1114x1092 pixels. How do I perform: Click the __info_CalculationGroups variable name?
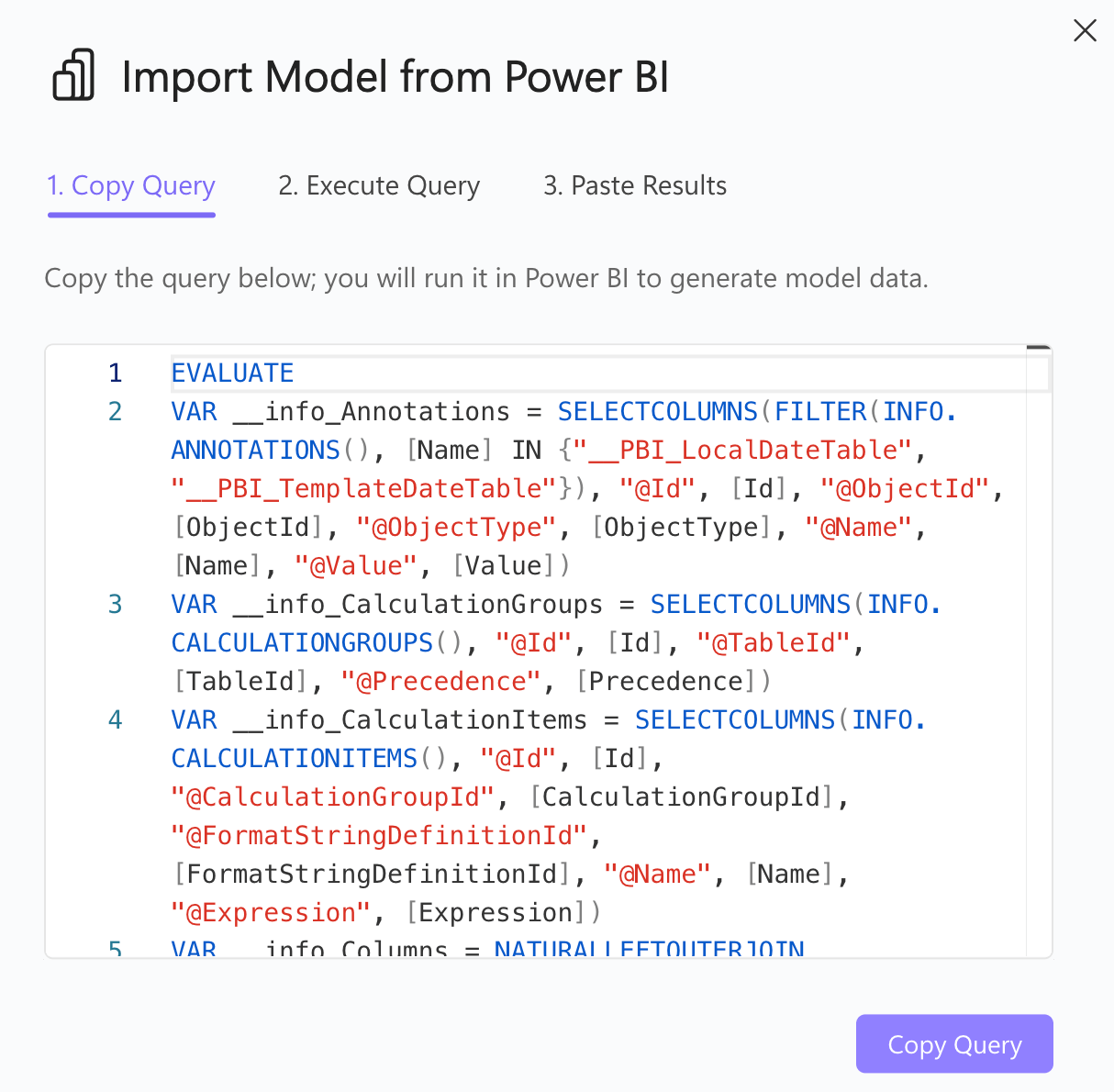point(418,605)
